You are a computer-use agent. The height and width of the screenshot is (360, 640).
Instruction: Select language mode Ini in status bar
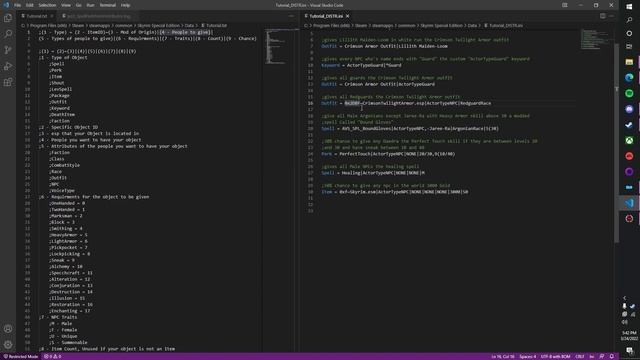[x=591, y=356]
